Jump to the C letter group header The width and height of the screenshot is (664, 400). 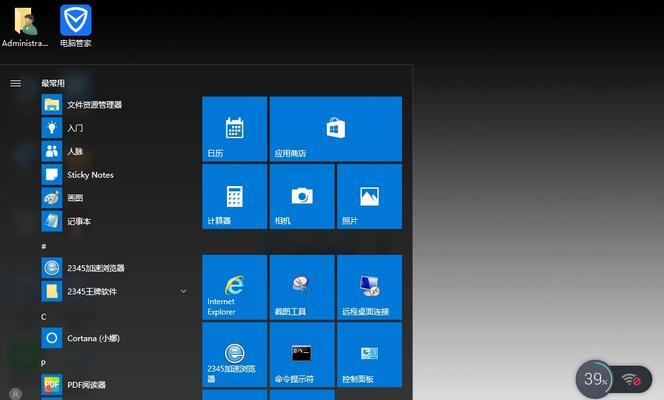tap(44, 317)
